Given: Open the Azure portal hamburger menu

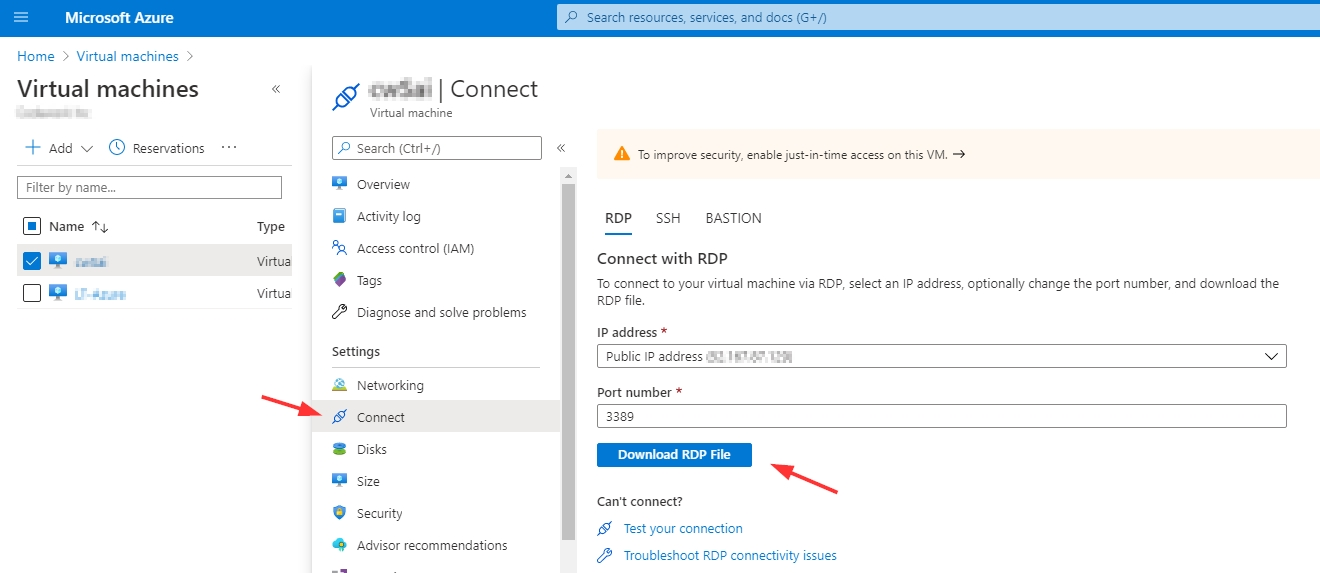Looking at the screenshot, I should coord(21,18).
